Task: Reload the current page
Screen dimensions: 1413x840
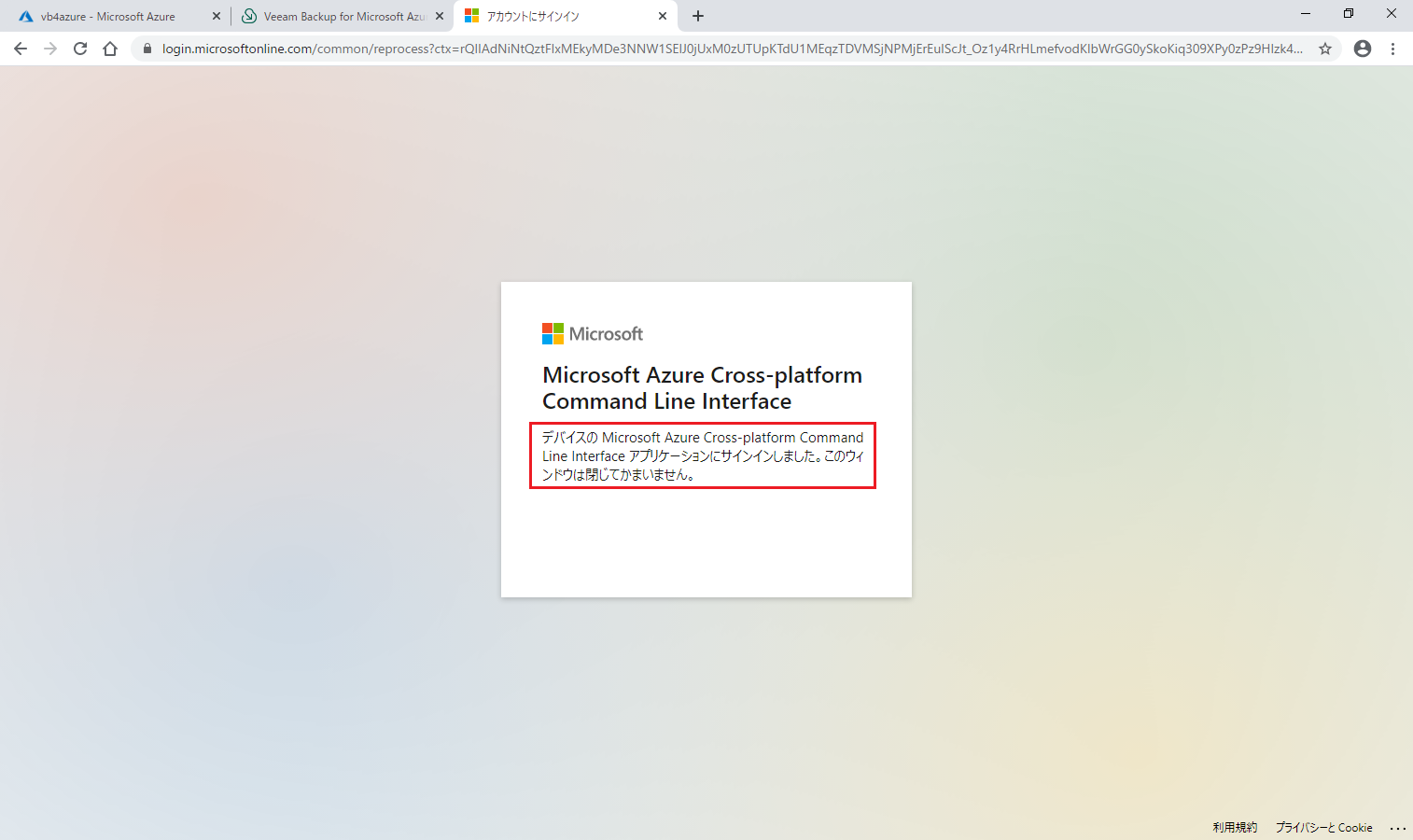Action: pos(80,49)
